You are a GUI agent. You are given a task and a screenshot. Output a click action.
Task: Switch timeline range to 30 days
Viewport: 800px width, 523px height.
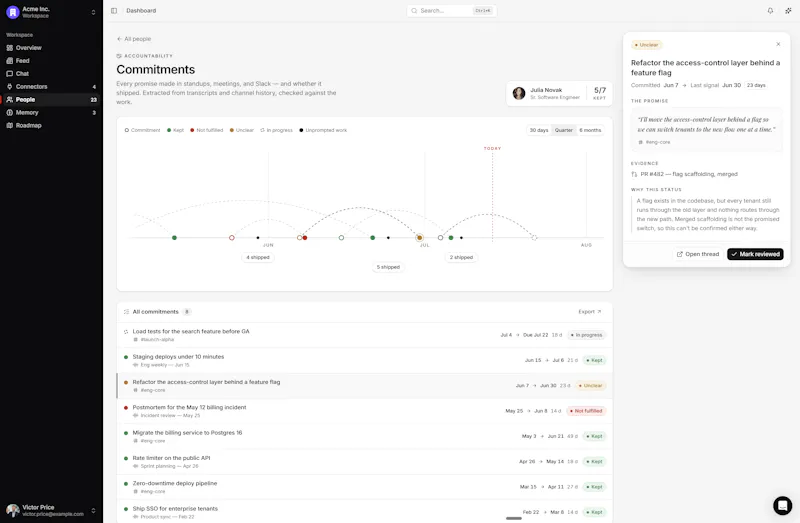pyautogui.click(x=539, y=130)
